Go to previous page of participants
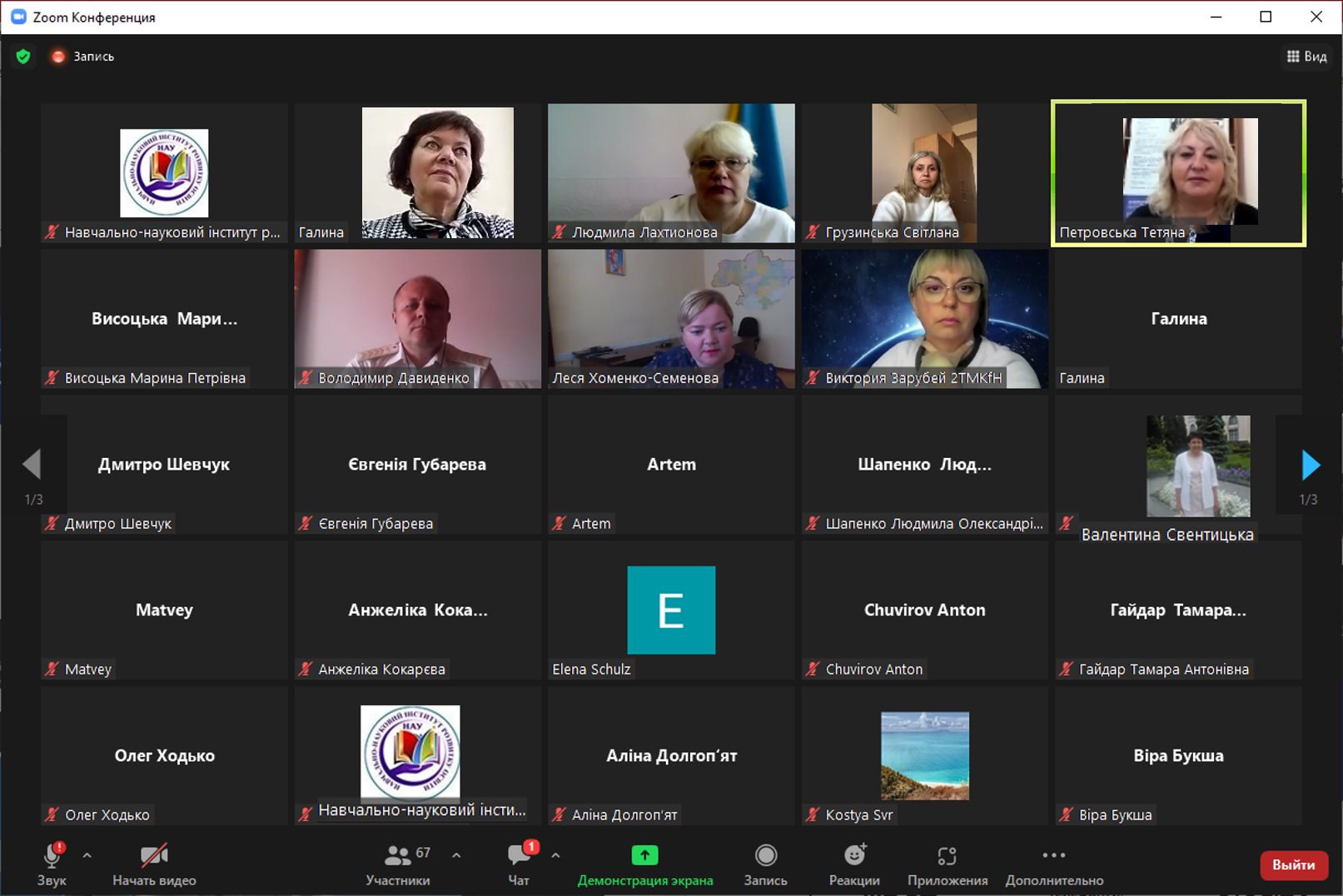Image resolution: width=1343 pixels, height=896 pixels. pyautogui.click(x=32, y=465)
